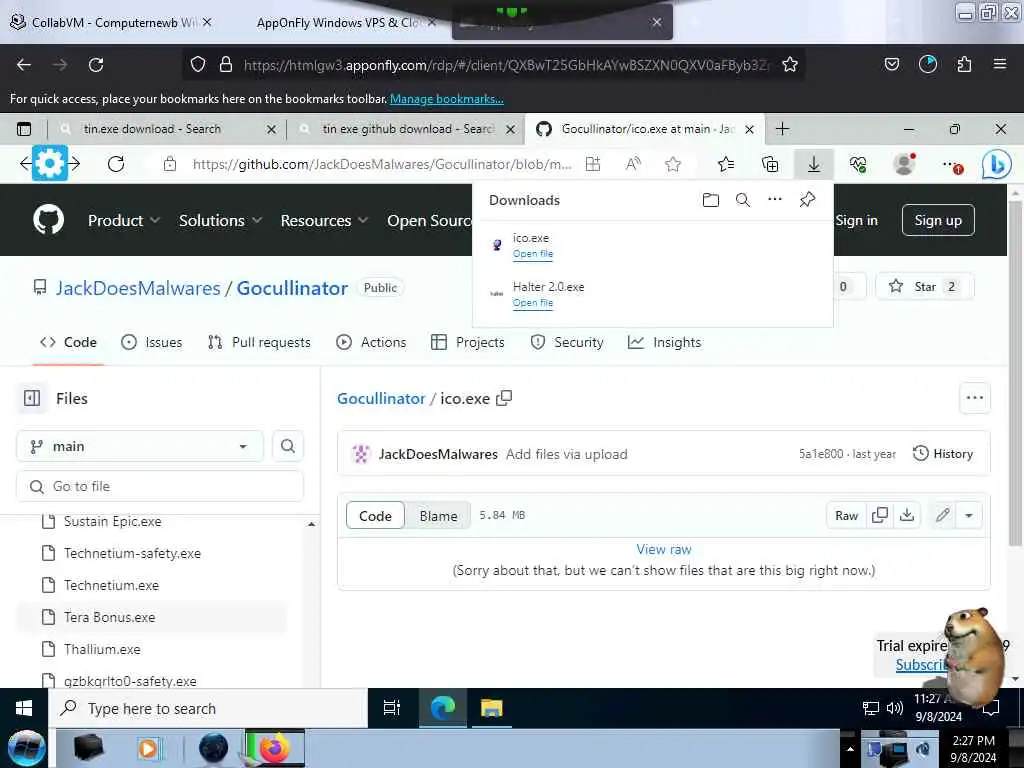This screenshot has height=768, width=1024.
Task: Search downloads with the magnifier icon
Action: pyautogui.click(x=743, y=200)
